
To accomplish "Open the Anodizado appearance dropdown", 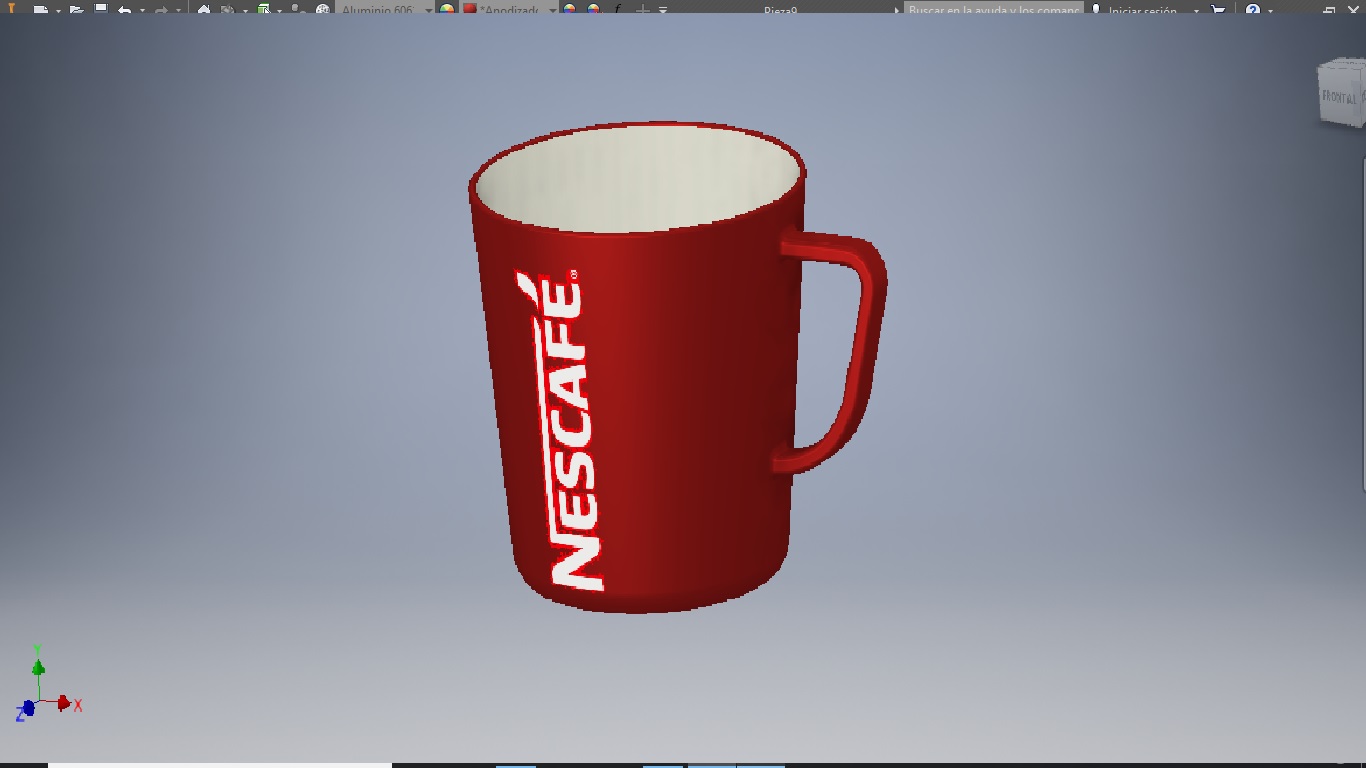I will [553, 9].
